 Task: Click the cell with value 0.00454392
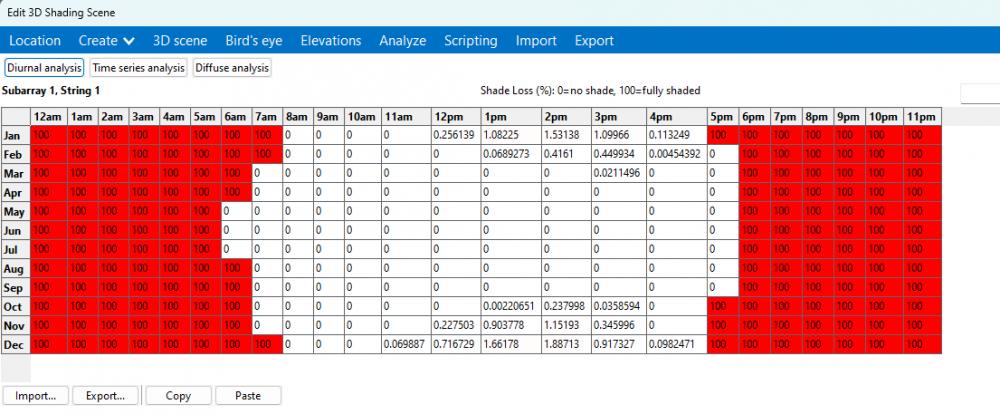click(677, 154)
